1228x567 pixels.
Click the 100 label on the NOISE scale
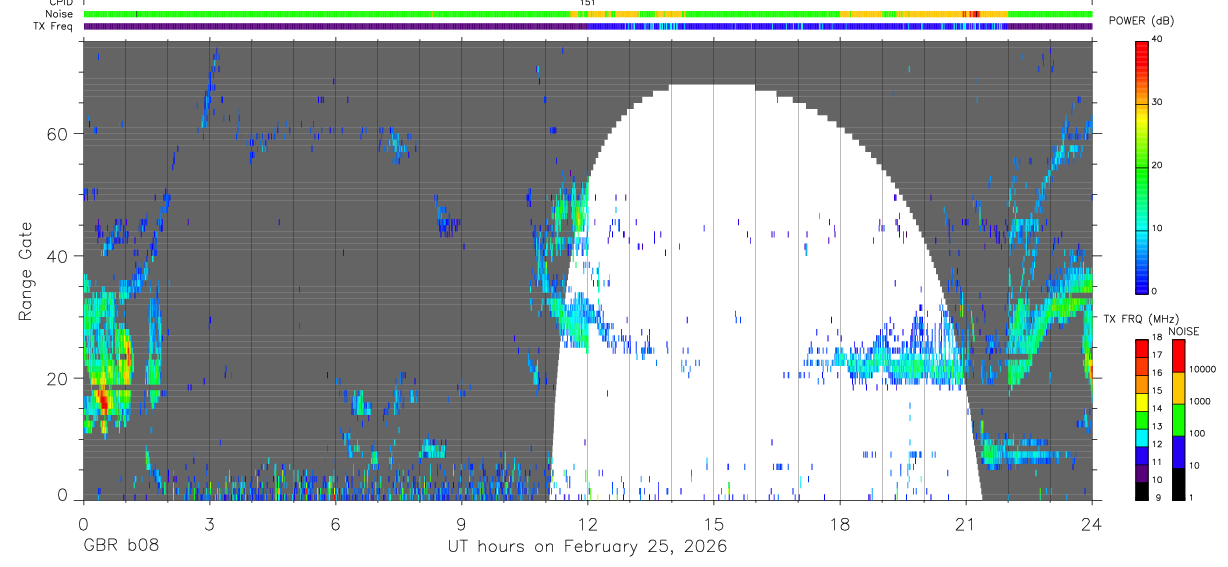pyautogui.click(x=1198, y=433)
